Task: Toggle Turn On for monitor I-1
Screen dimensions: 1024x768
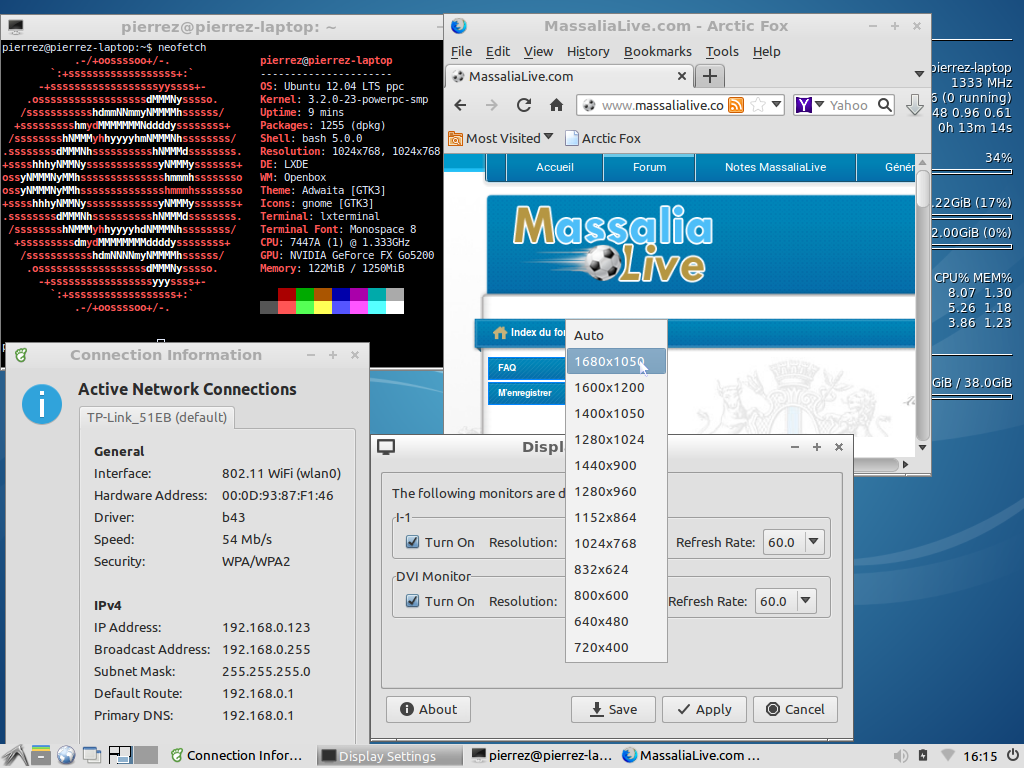Action: pos(412,542)
